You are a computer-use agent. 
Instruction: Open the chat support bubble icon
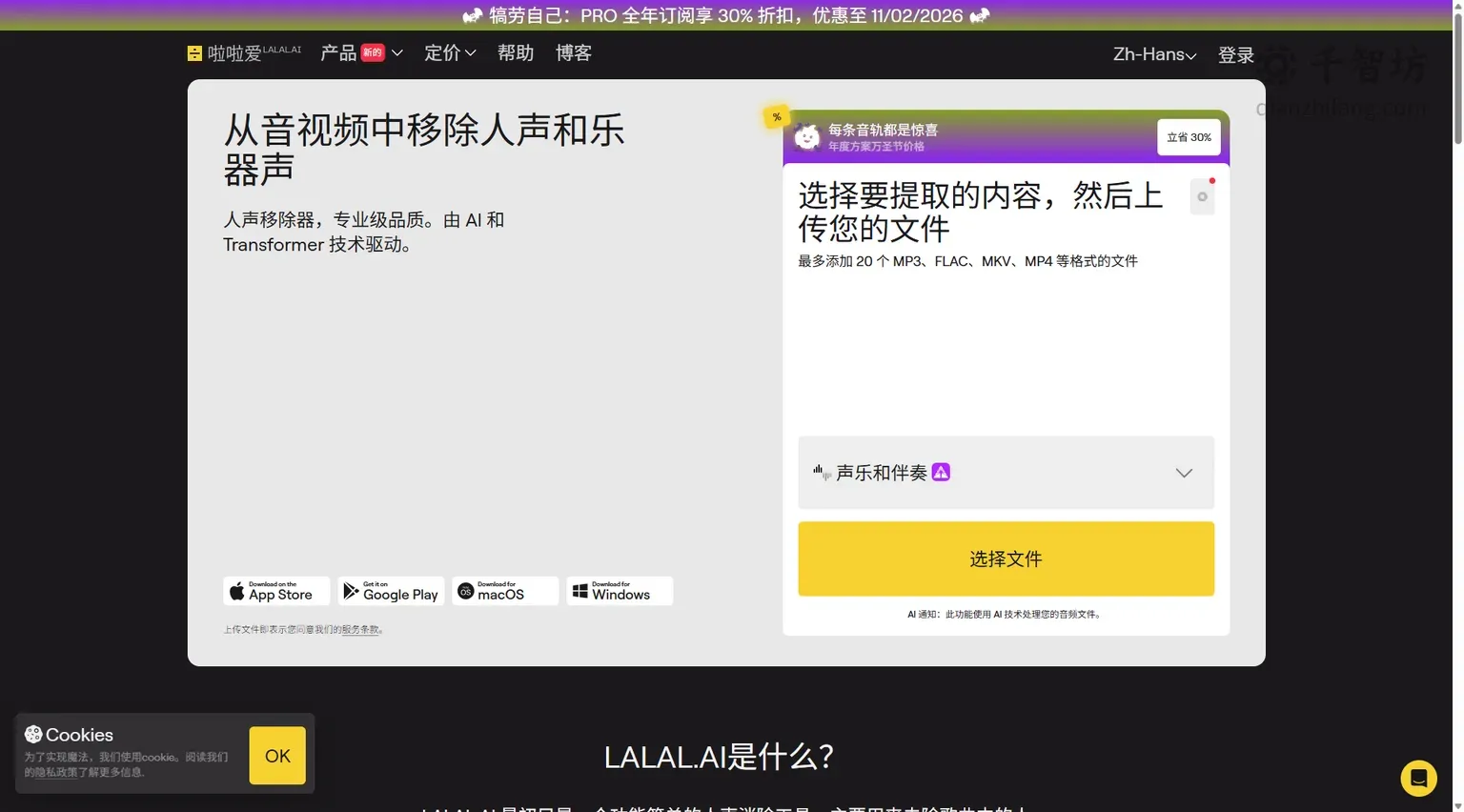pos(1418,779)
